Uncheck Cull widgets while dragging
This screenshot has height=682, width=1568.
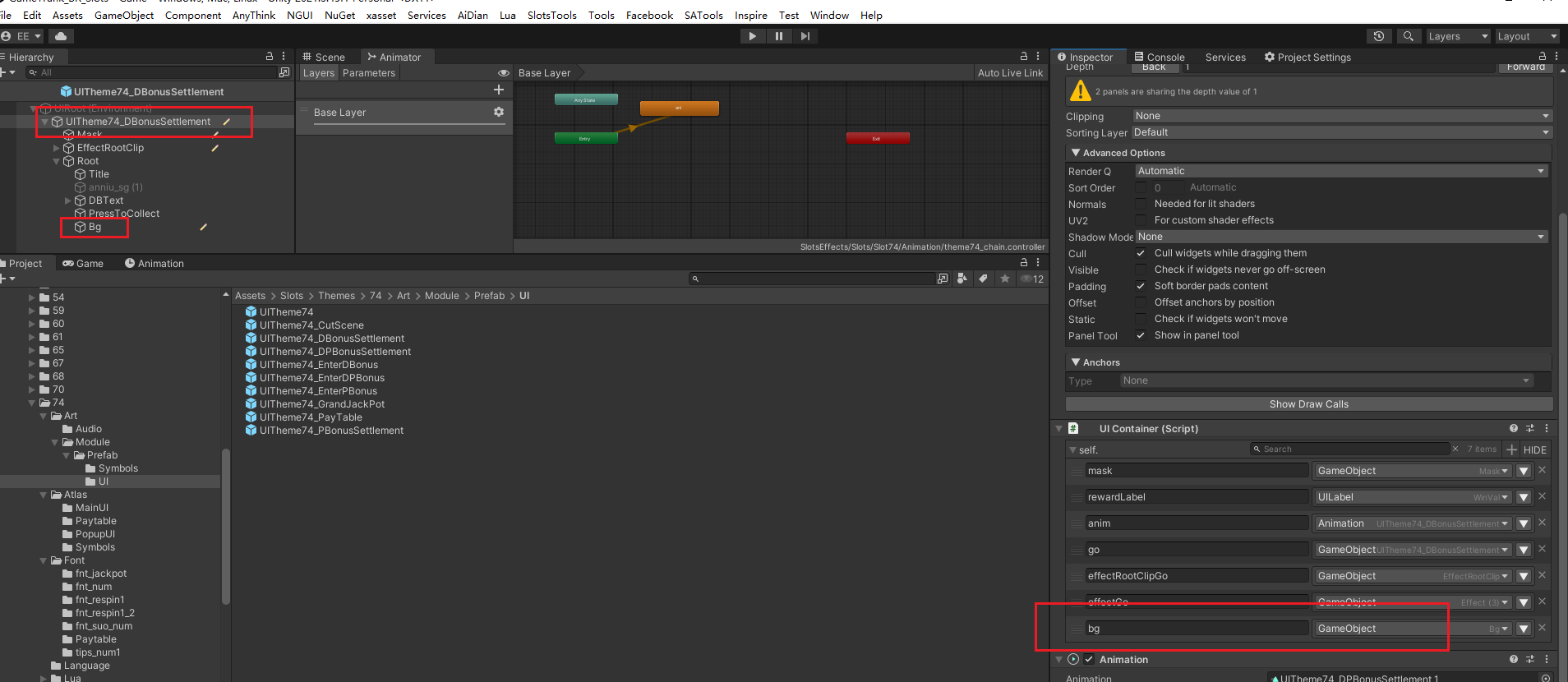(1141, 253)
